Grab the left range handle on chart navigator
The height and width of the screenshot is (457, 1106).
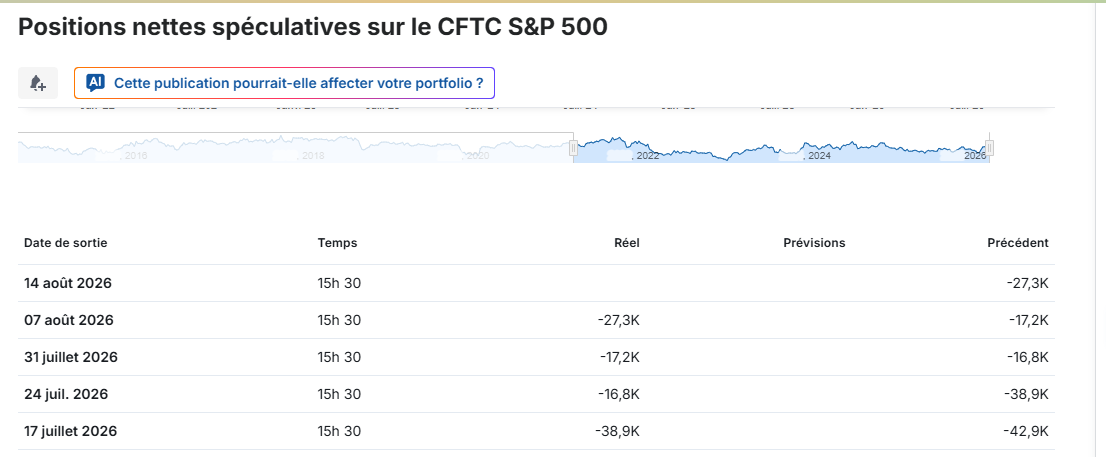coord(573,147)
